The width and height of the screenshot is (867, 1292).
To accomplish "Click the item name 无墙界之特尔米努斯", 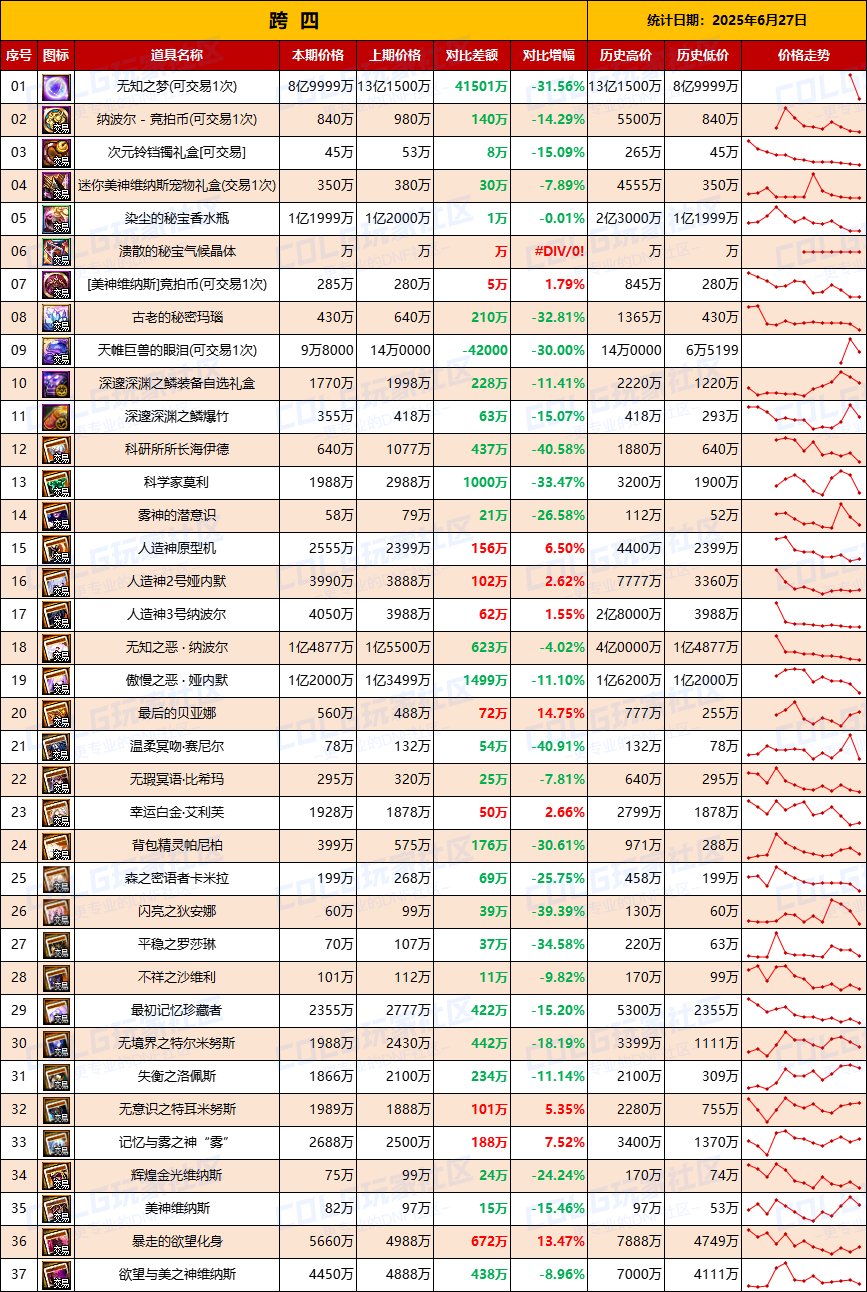I will pyautogui.click(x=177, y=1044).
